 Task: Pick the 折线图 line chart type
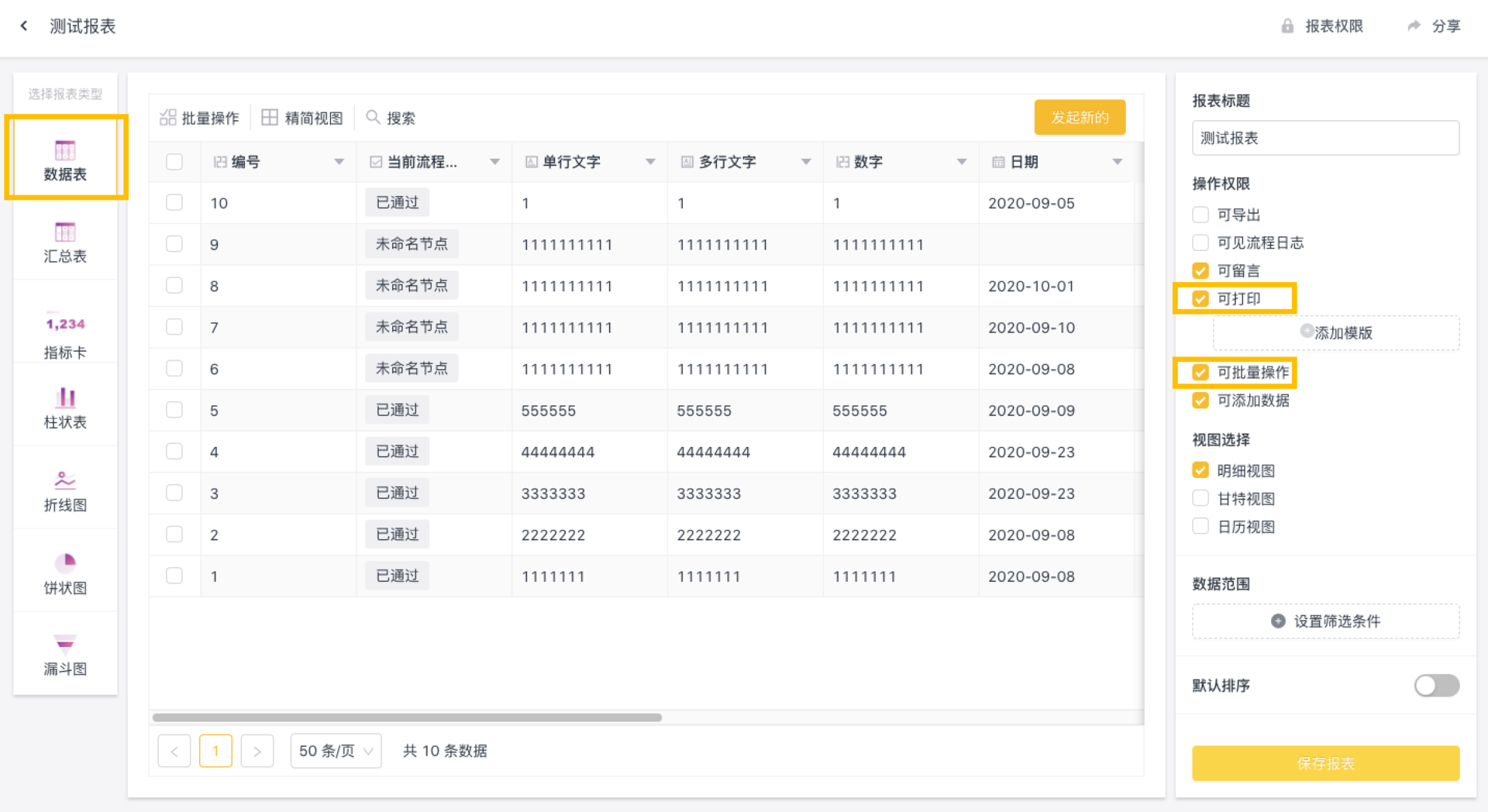(65, 491)
